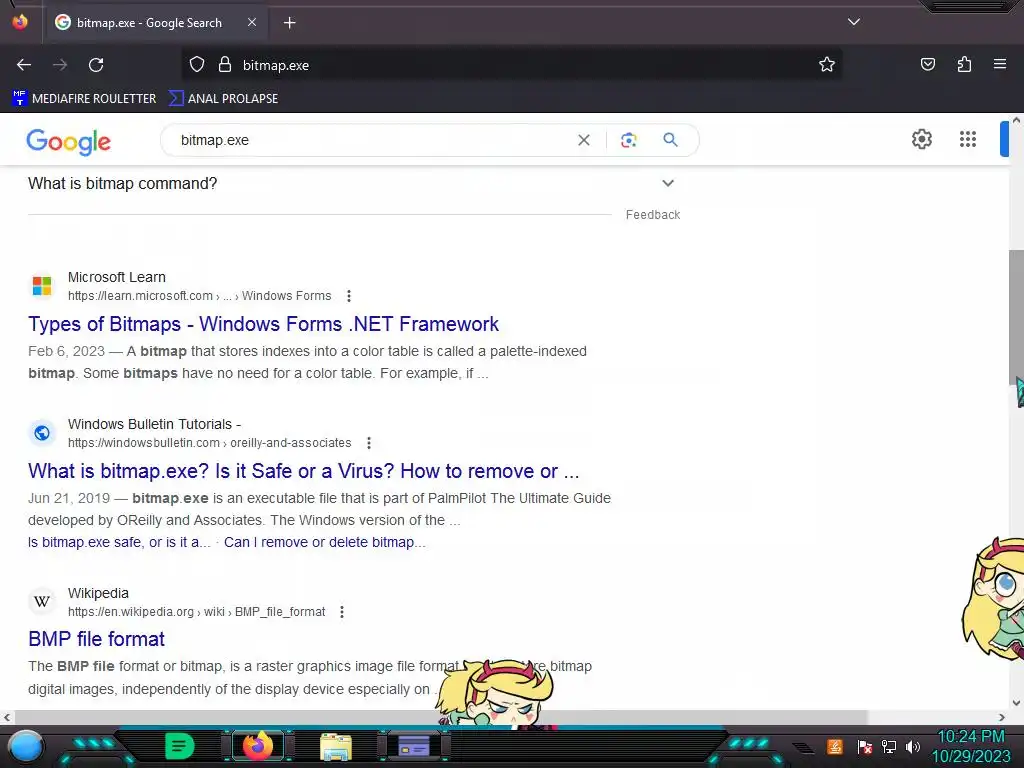Click the Feedback link
Image resolution: width=1024 pixels, height=768 pixels.
pyautogui.click(x=652, y=215)
